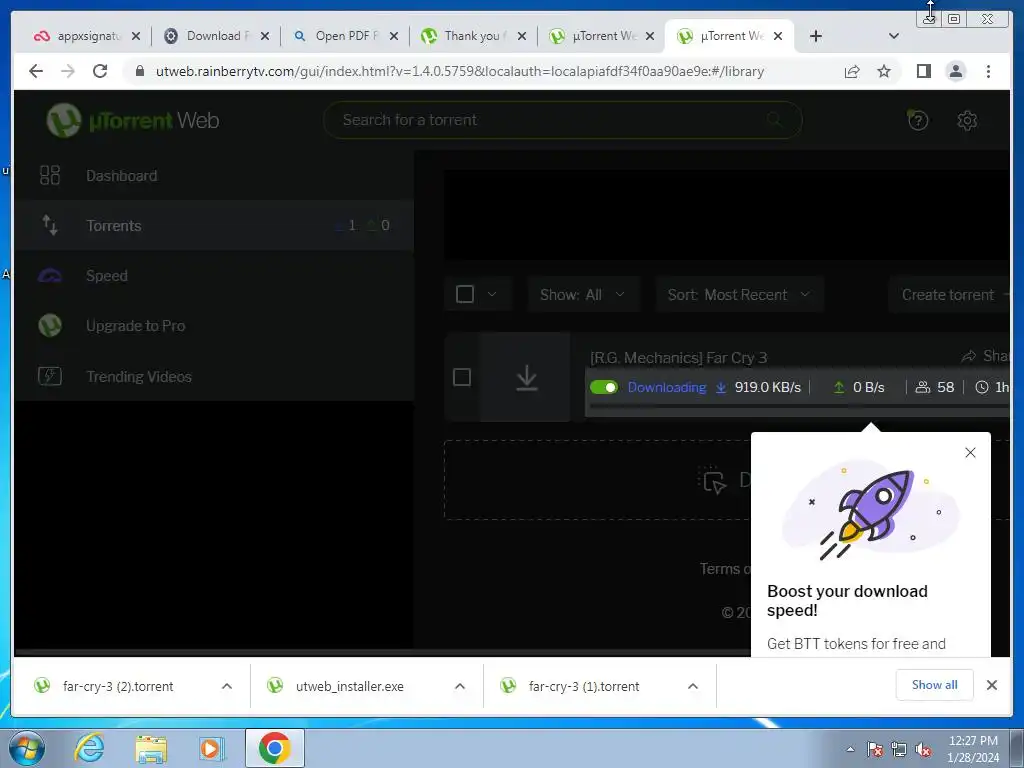Open the Chrome profile icon
Image resolution: width=1024 pixels, height=768 pixels.
(955, 71)
